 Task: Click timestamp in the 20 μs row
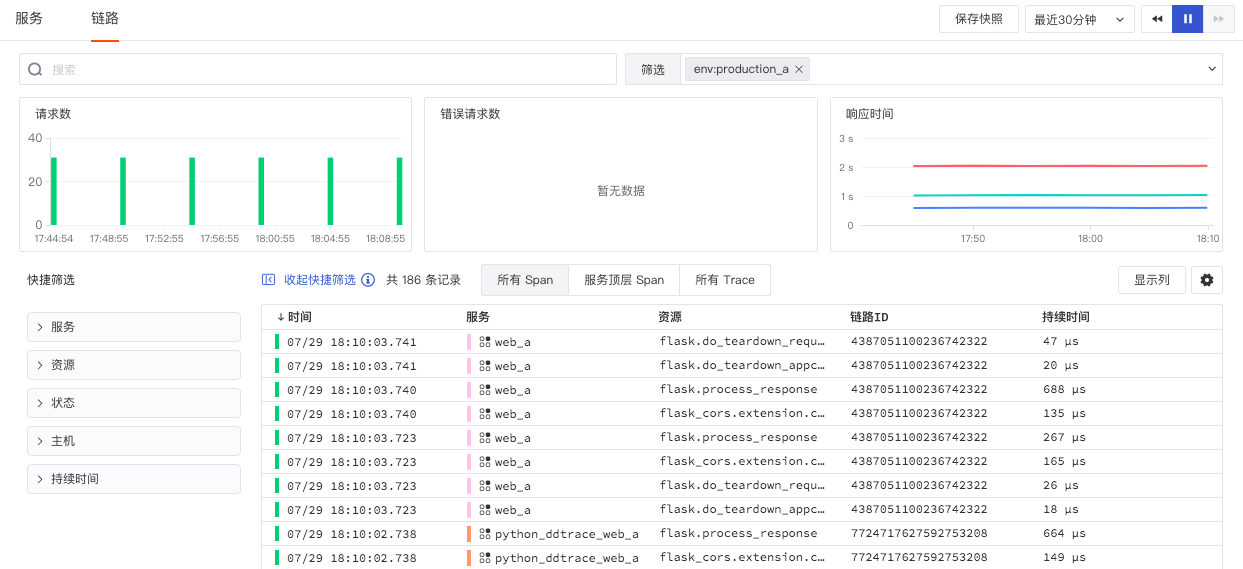[x=352, y=366]
